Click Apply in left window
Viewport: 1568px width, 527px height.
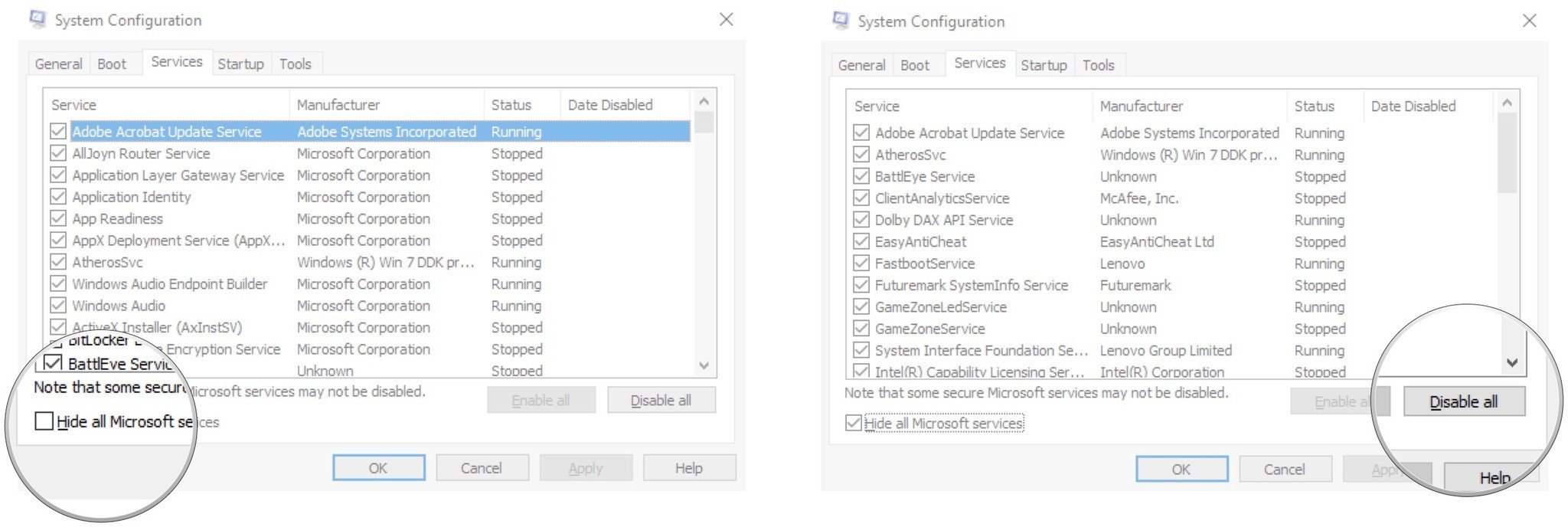586,468
